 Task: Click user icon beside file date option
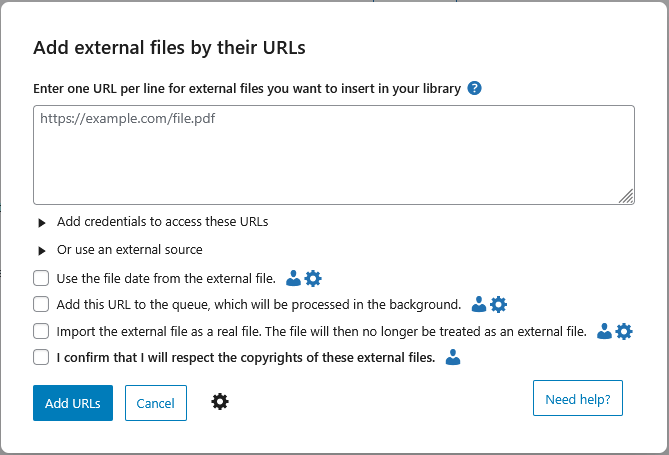[293, 278]
